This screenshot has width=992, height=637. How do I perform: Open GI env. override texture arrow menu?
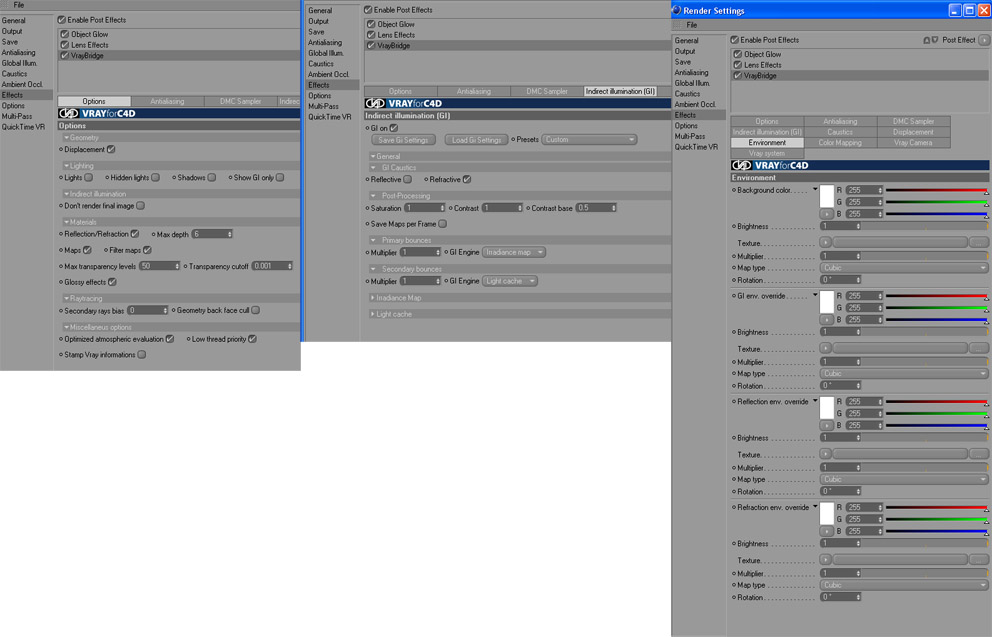coord(826,348)
